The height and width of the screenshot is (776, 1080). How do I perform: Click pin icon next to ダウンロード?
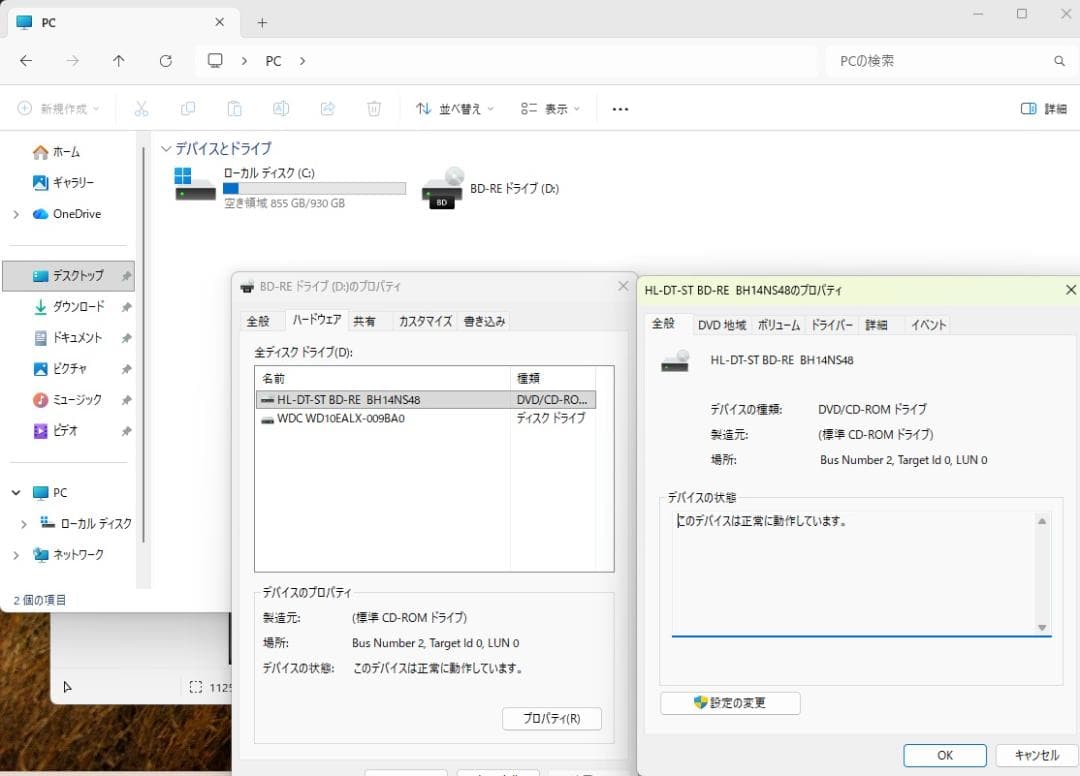[x=126, y=307]
